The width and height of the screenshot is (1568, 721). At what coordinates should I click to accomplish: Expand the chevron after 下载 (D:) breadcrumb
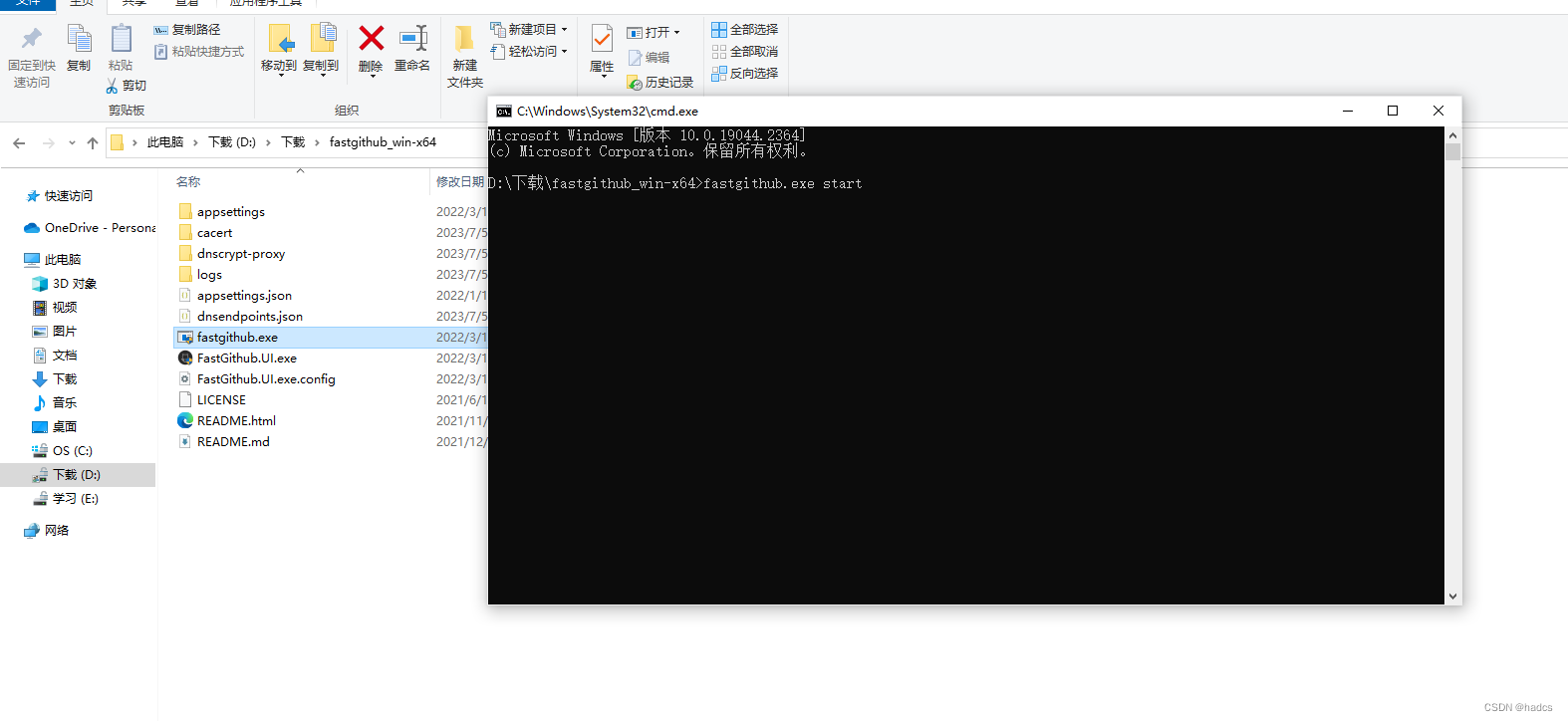[268, 142]
